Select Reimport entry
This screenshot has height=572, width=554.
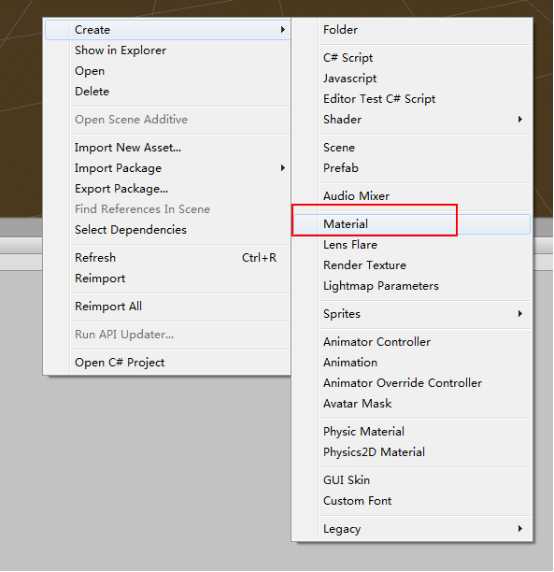tap(167, 278)
